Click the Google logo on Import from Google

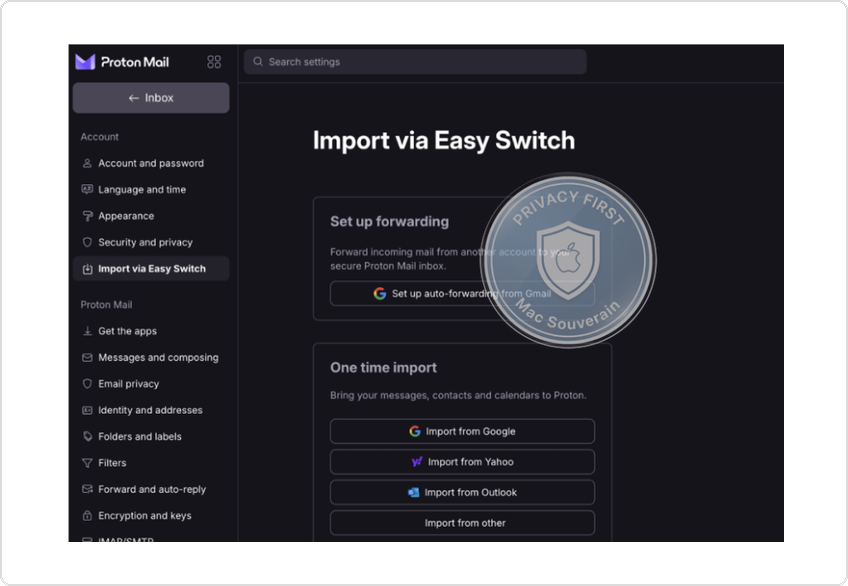(415, 431)
